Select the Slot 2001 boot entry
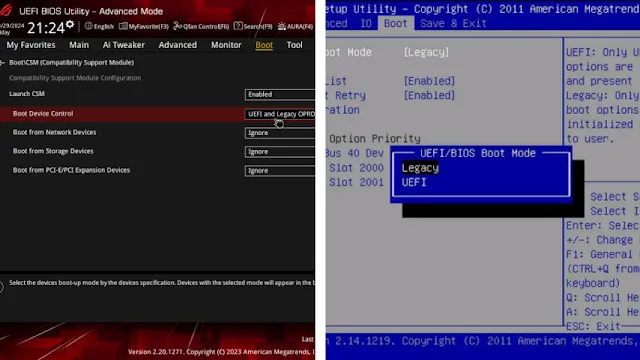640x360 pixels. 356,182
